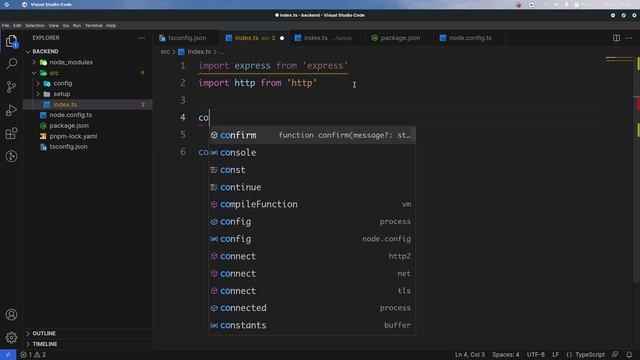The image size is (640, 360).
Task: Select the compileFunction suggestion
Action: (312, 204)
